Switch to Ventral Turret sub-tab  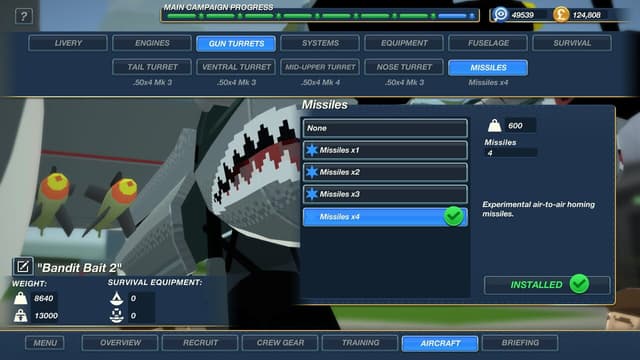coord(236,67)
